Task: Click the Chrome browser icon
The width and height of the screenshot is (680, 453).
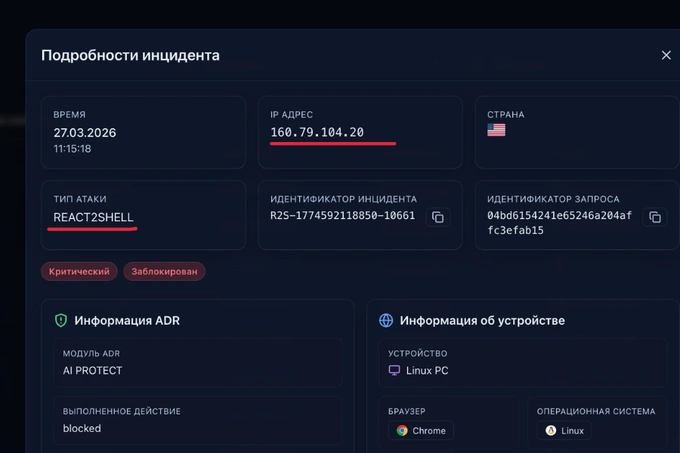Action: pos(402,430)
